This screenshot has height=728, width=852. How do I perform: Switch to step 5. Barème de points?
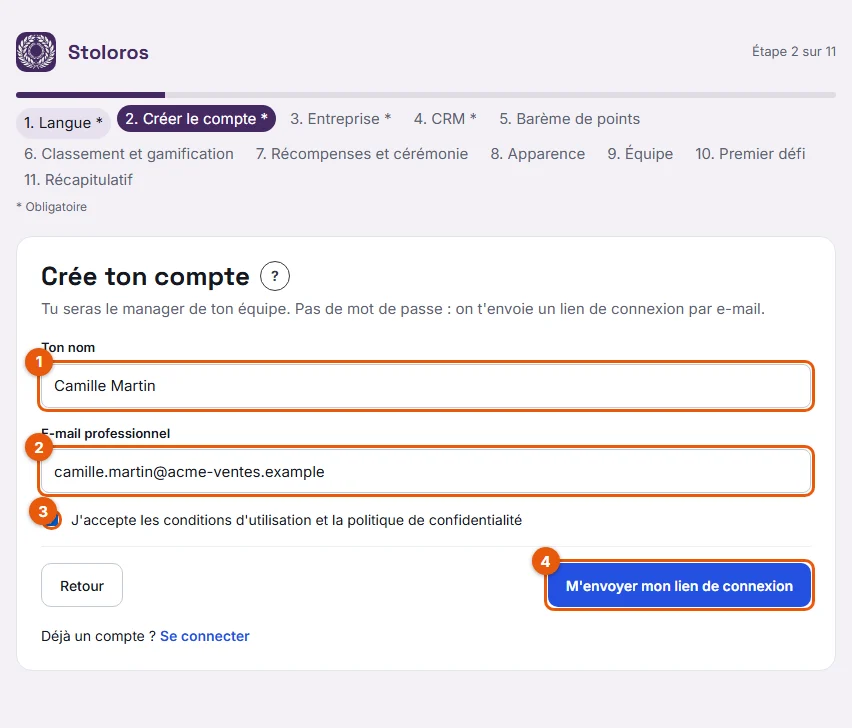point(569,118)
